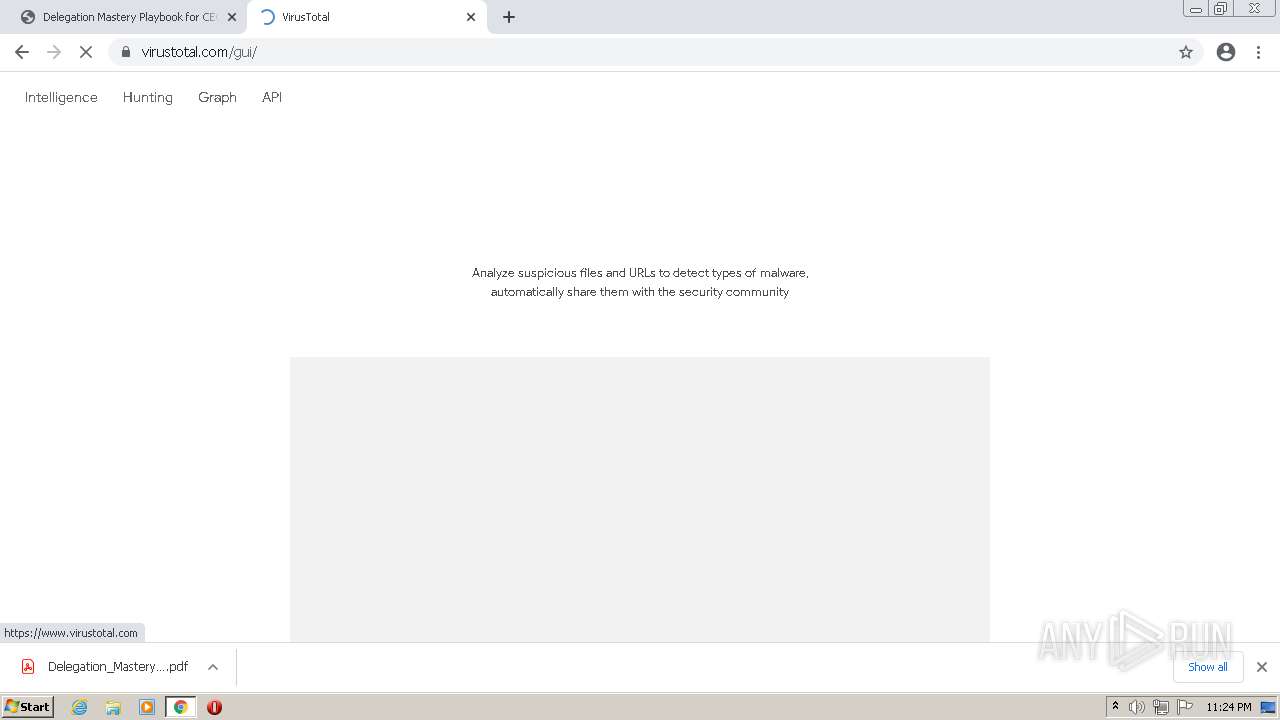Stop loading the VirusTotal page

86,52
